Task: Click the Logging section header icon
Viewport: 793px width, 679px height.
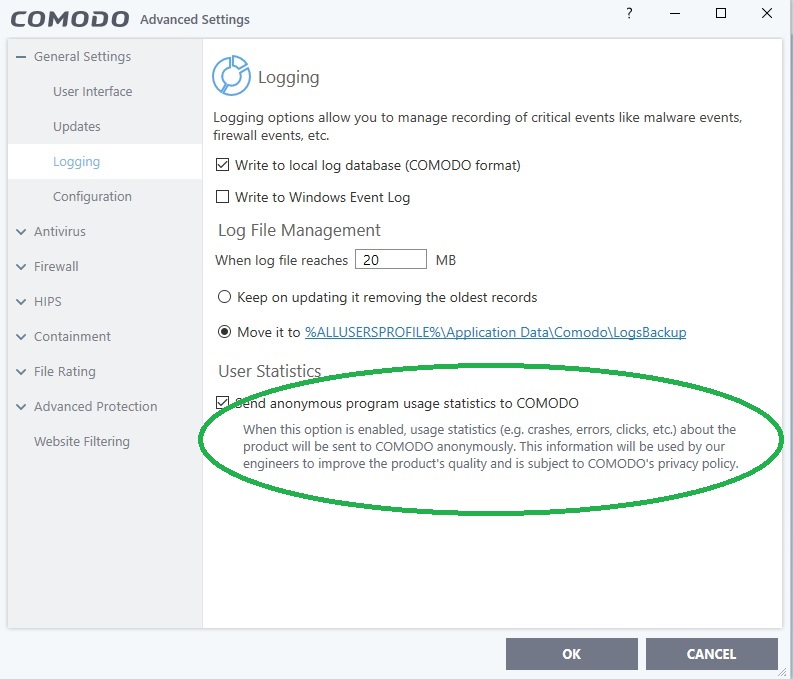Action: pyautogui.click(x=231, y=77)
